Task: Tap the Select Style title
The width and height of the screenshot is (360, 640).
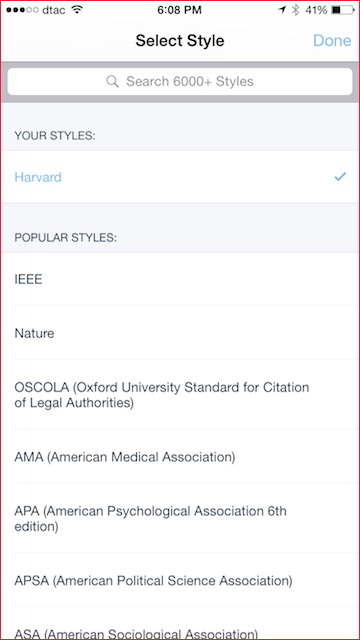Action: pos(180,40)
